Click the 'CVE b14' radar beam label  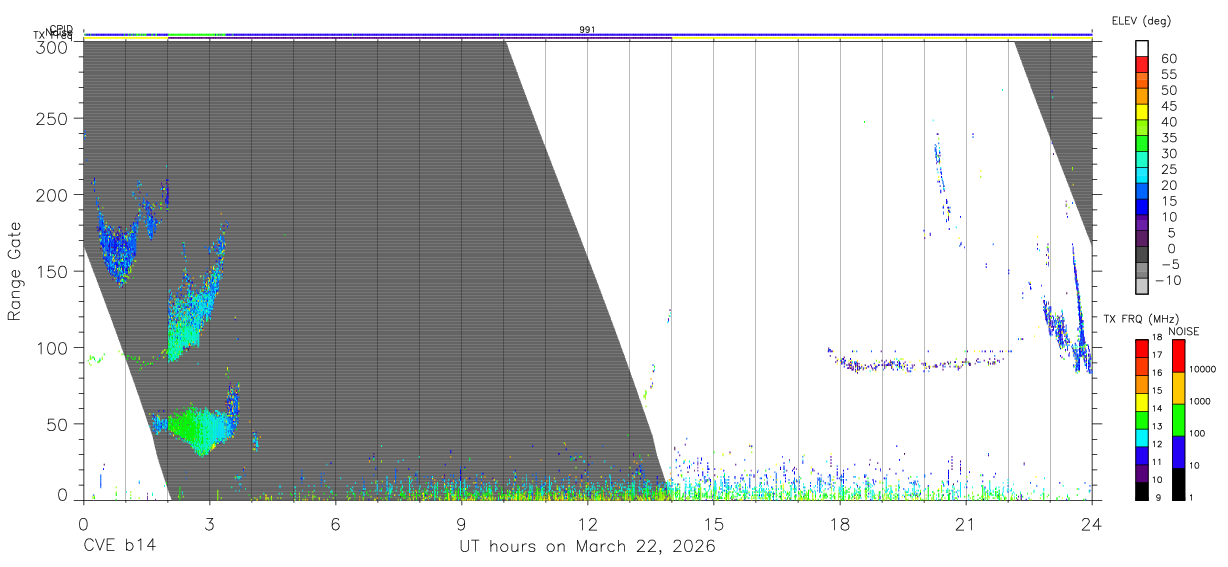pos(118,546)
